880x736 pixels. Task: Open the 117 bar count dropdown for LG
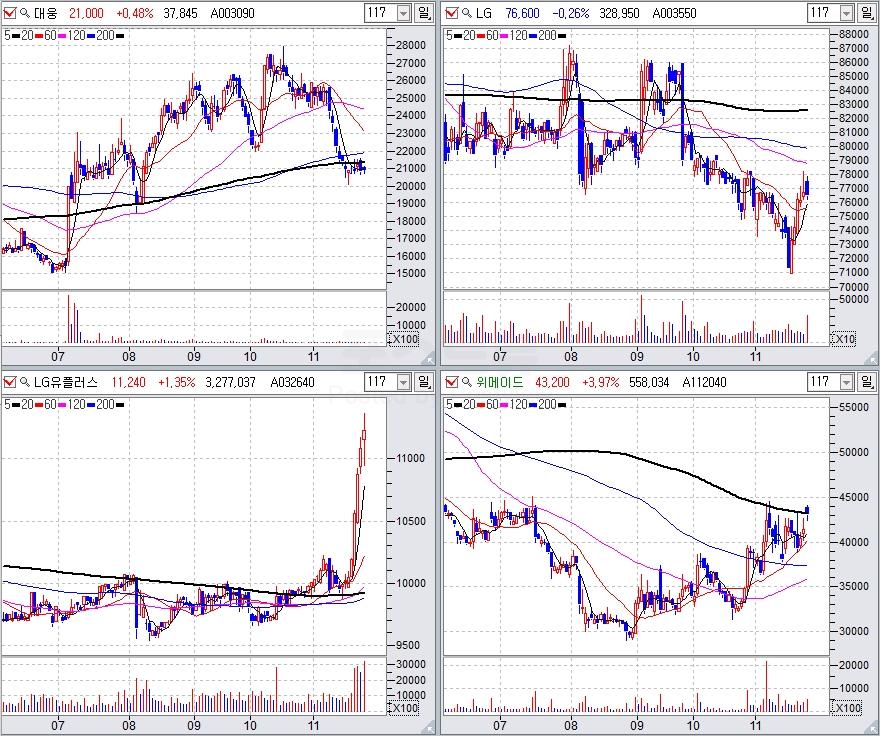[x=844, y=13]
